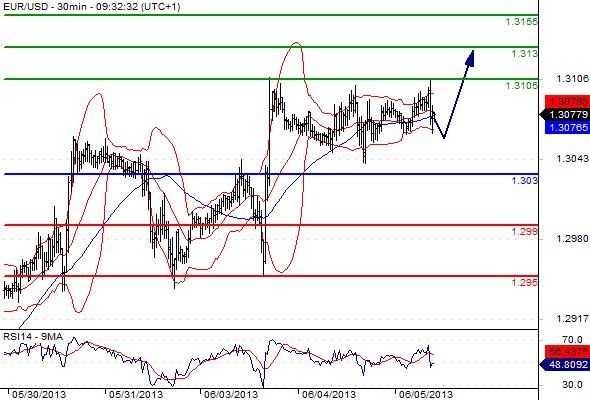Click the red RSI moving average value tag
This screenshot has height=400, width=590.
[567, 352]
